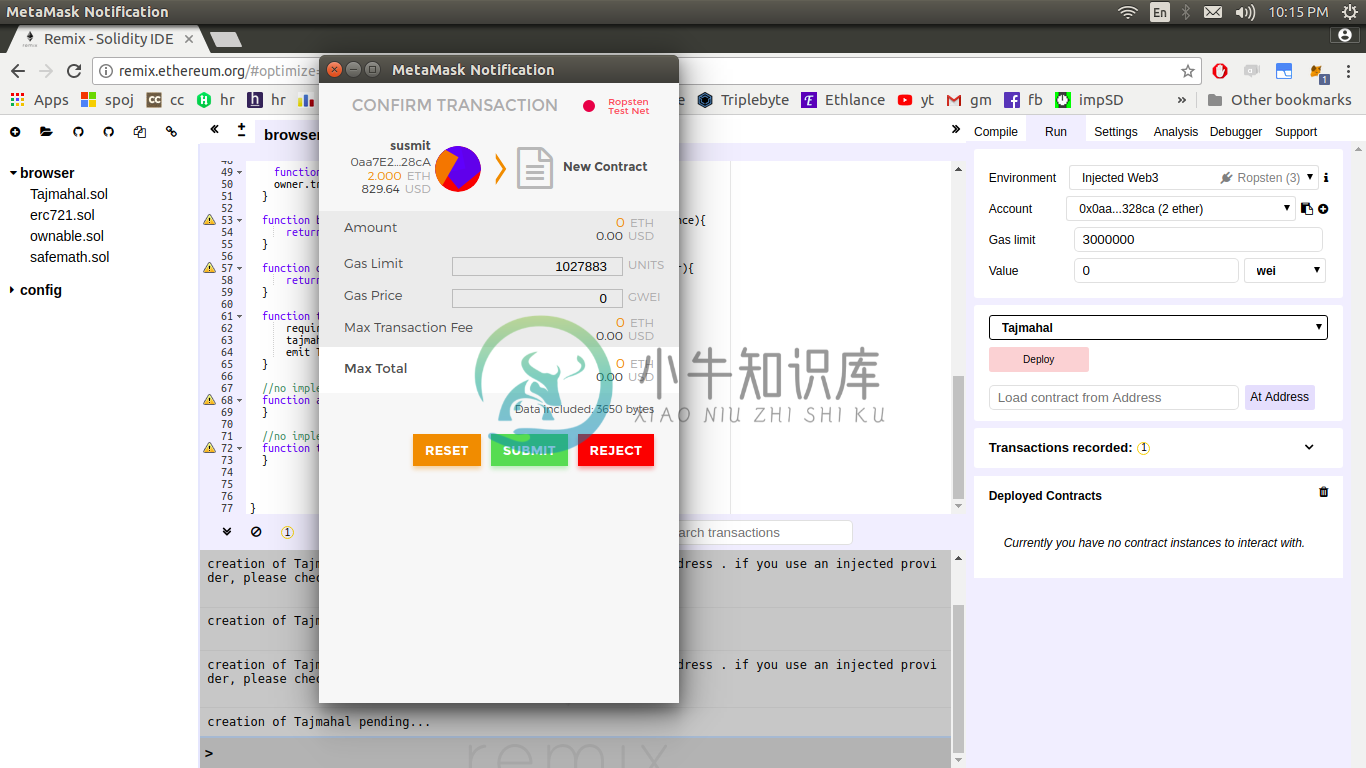This screenshot has width=1366, height=768.
Task: Click the warning icon on line 53
Action: point(209,220)
